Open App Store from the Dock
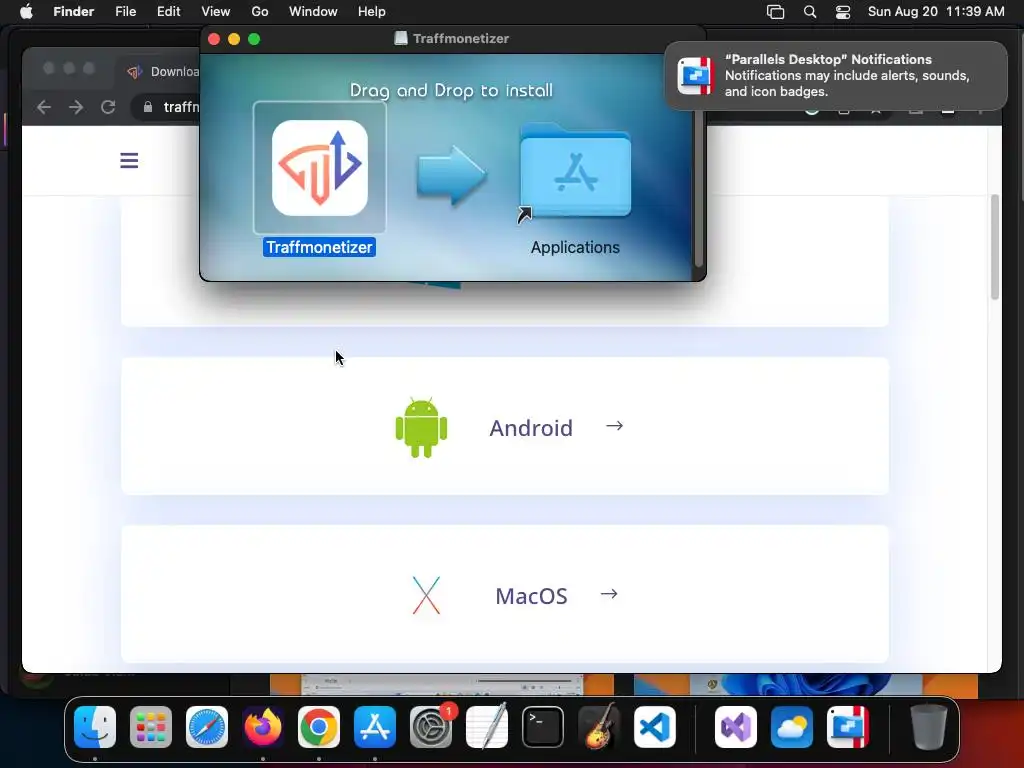 point(375,727)
